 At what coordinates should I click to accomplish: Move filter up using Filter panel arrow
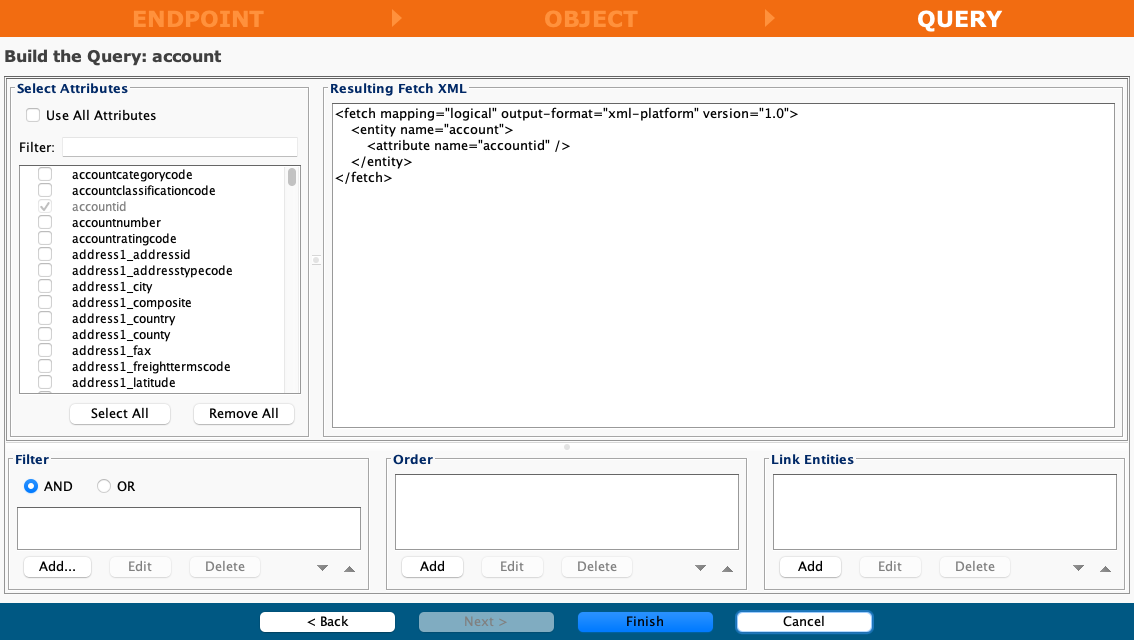click(349, 568)
